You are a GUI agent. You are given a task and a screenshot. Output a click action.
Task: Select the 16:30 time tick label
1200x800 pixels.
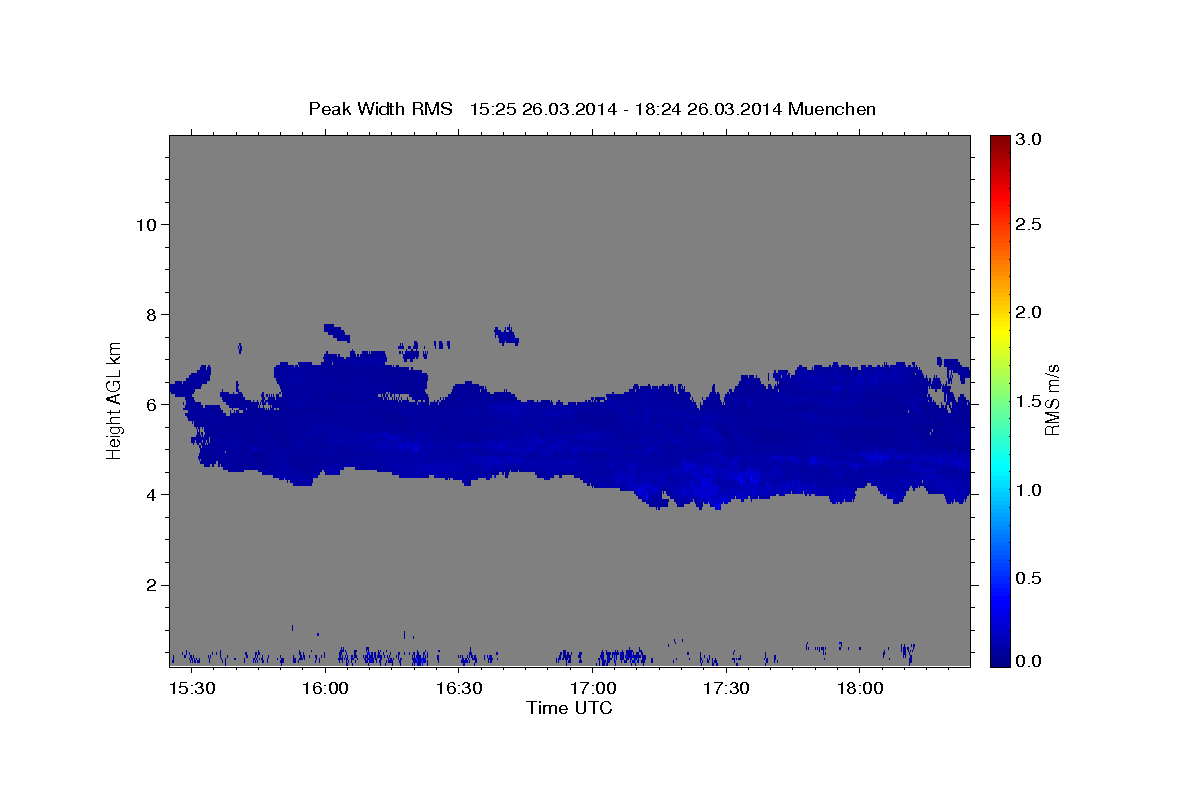point(458,688)
